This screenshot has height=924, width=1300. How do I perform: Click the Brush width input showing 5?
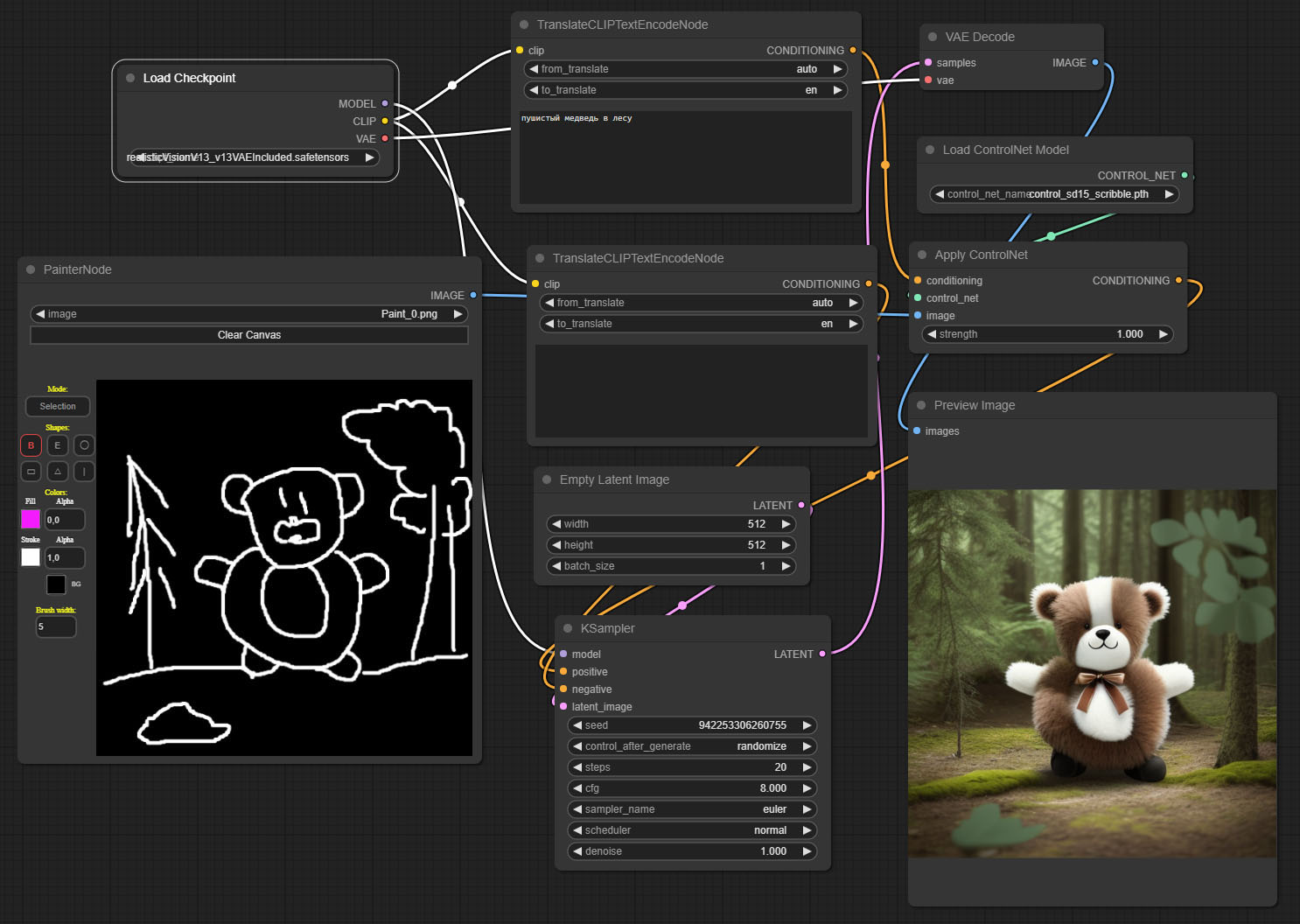pos(55,626)
